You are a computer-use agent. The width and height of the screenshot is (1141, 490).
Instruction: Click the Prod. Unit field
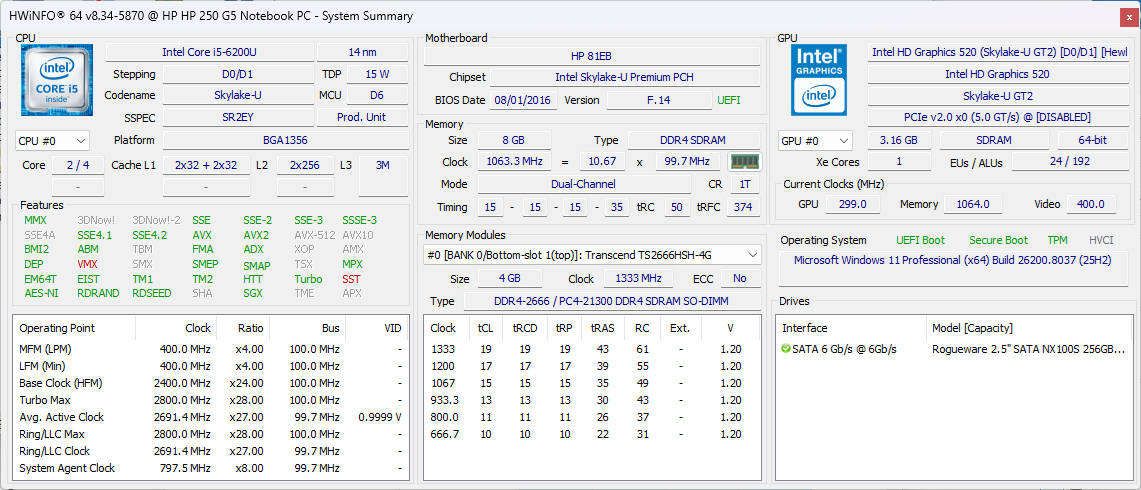pyautogui.click(x=362, y=117)
